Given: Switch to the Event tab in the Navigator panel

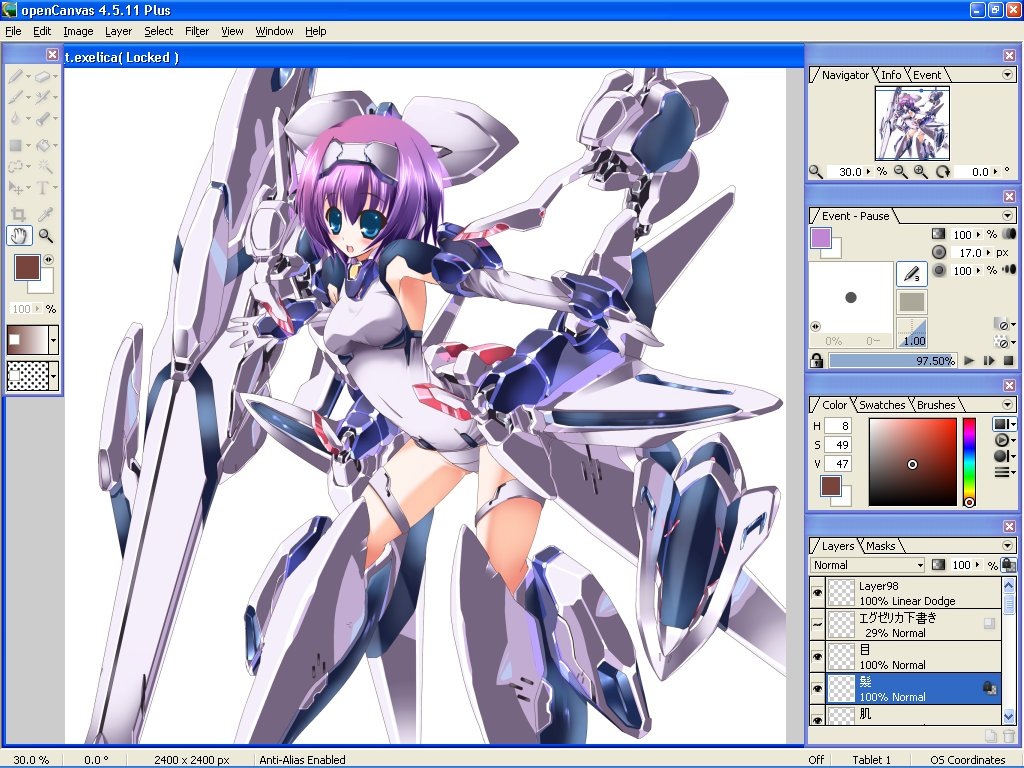Looking at the screenshot, I should pos(927,75).
